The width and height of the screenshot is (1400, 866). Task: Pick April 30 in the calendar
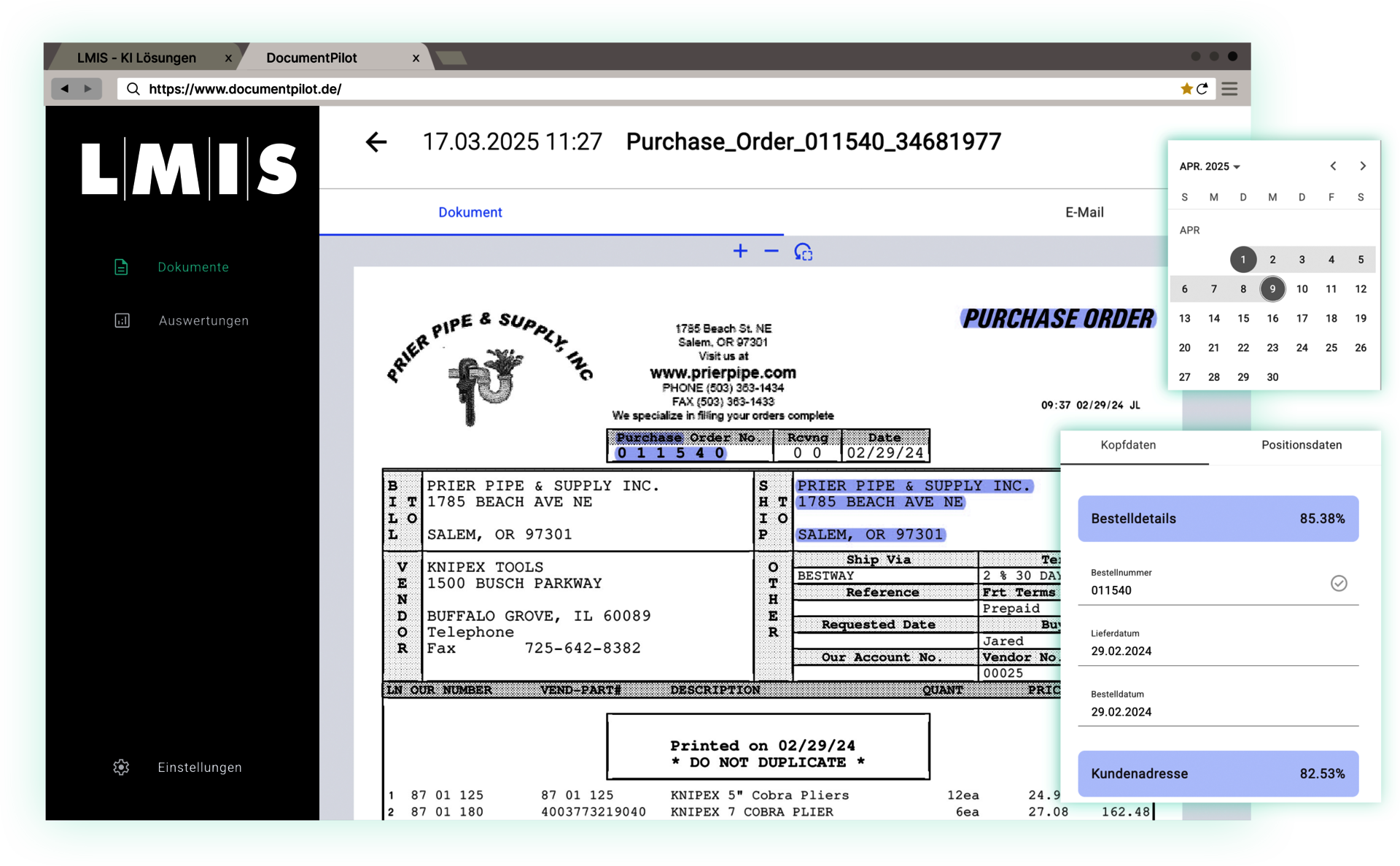coord(1272,377)
